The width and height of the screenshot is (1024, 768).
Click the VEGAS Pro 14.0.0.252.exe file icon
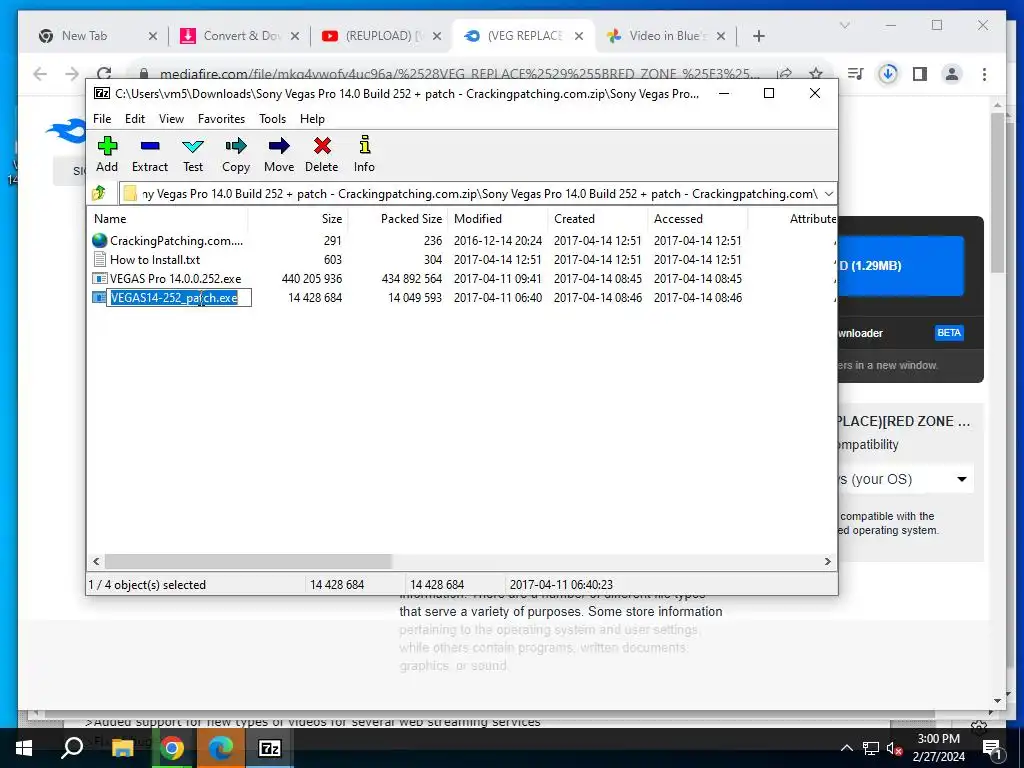pos(99,278)
